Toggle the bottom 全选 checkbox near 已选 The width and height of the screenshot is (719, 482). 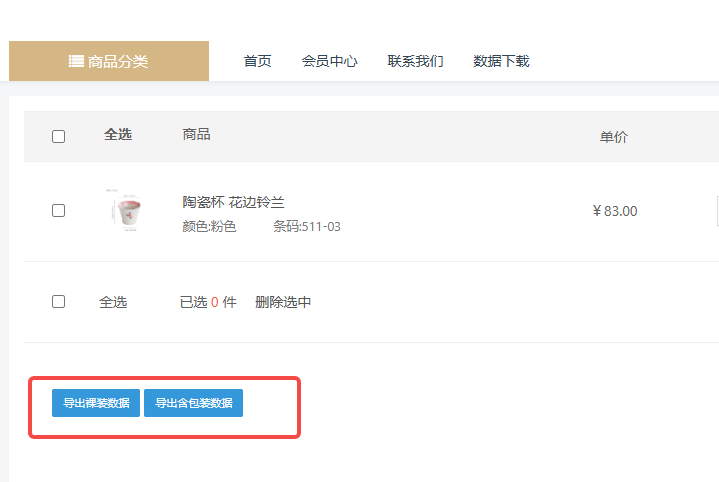[58, 302]
